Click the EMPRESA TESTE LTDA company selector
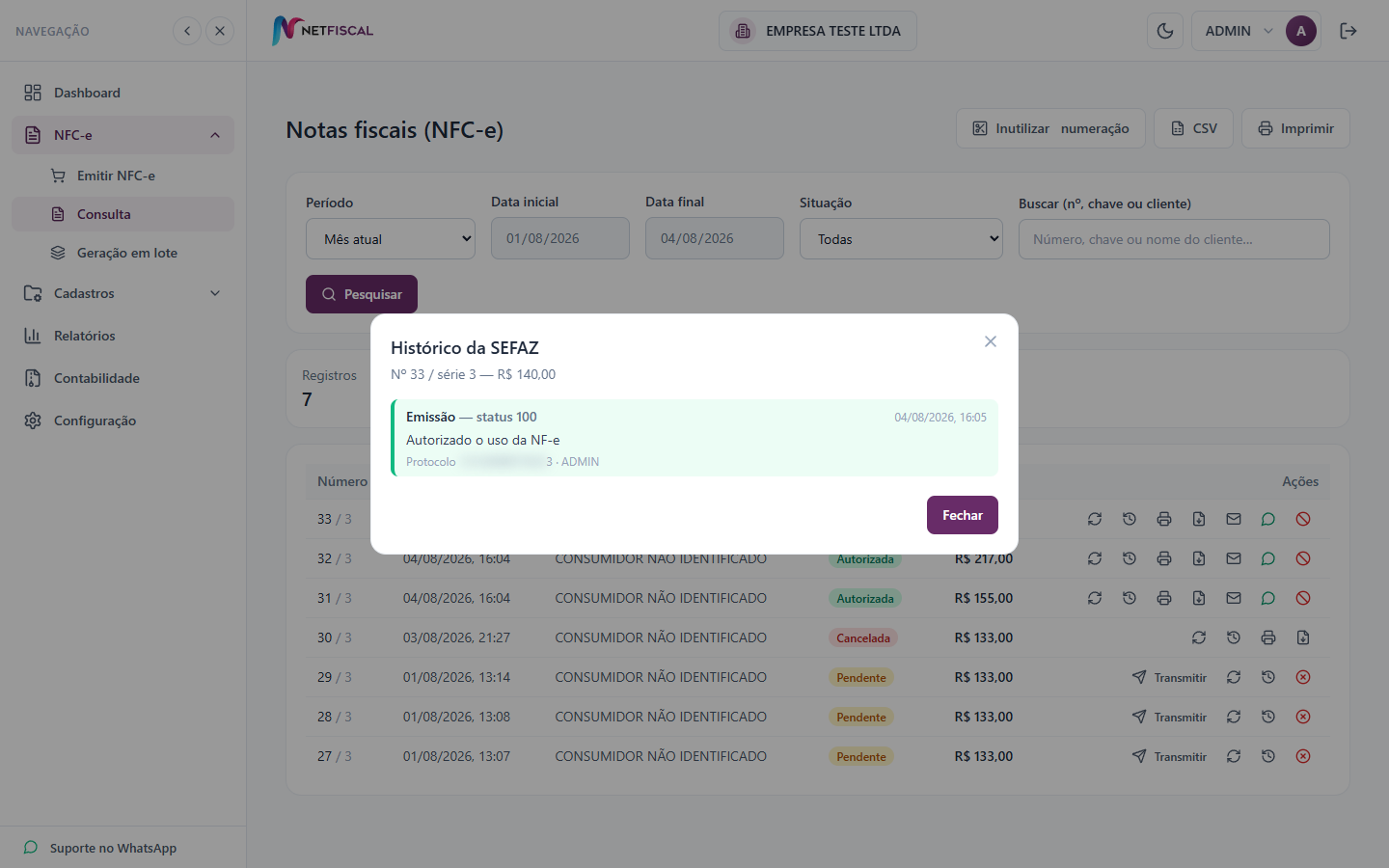 [x=818, y=31]
